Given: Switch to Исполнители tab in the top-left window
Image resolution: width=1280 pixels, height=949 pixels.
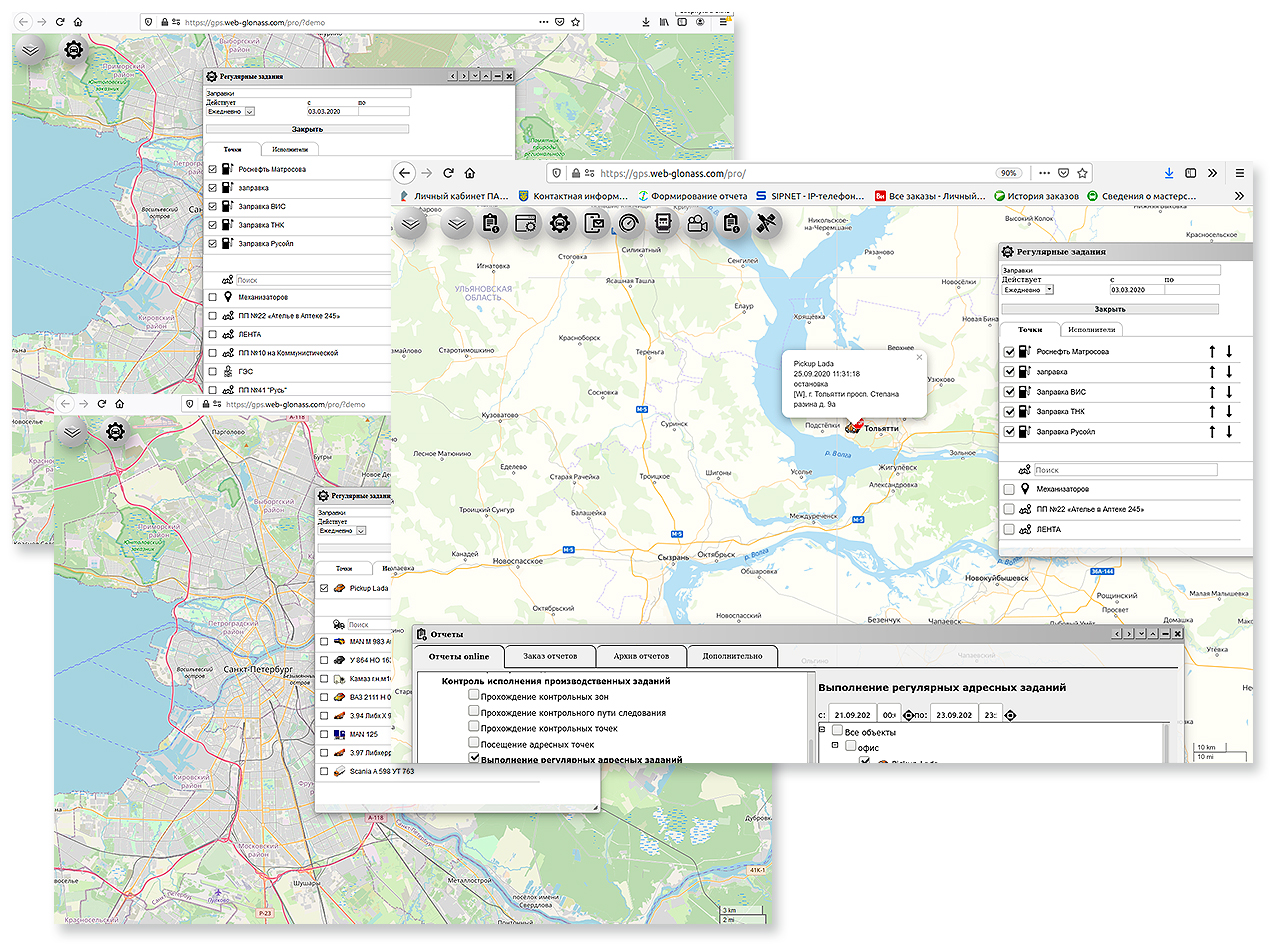Looking at the screenshot, I should point(289,149).
